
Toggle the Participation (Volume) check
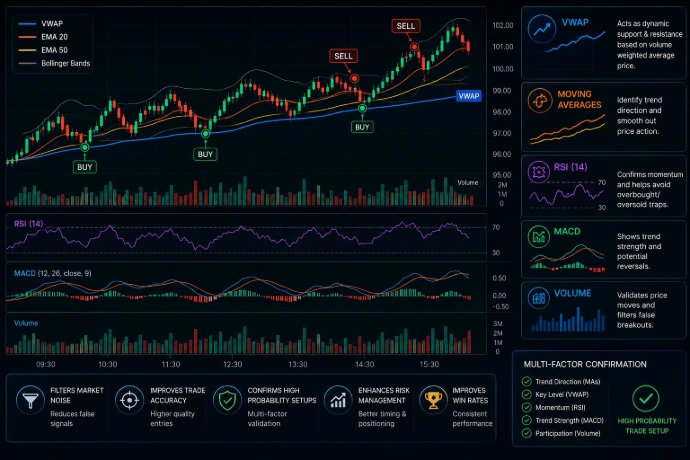[526, 434]
